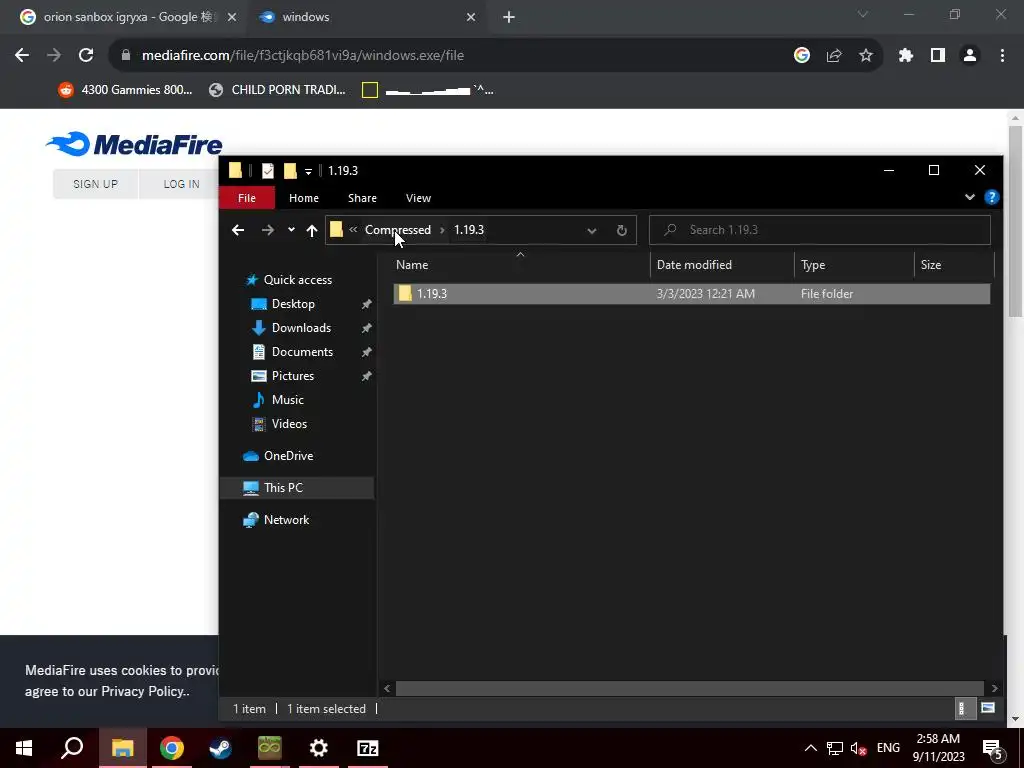Click Explorer's horizontal scrollbar right arrow

coord(995,688)
